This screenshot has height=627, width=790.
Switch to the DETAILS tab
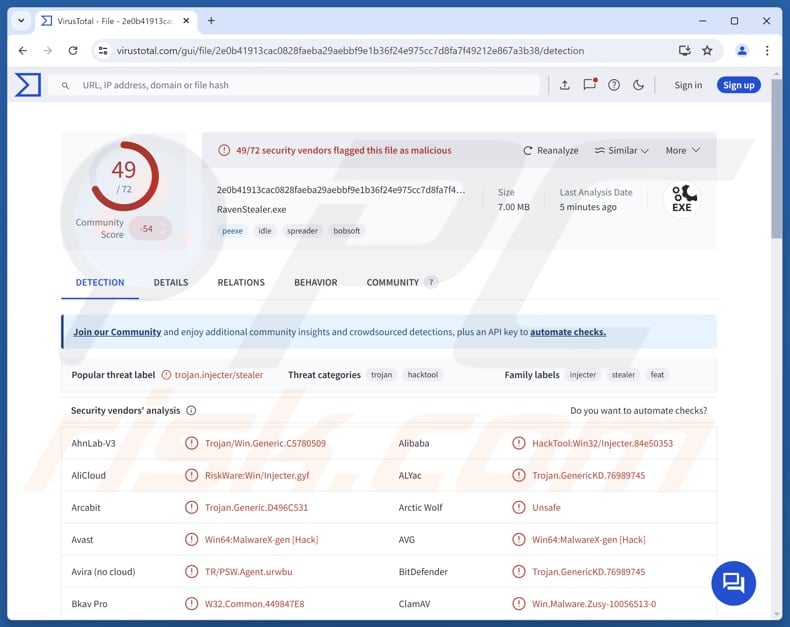click(171, 282)
